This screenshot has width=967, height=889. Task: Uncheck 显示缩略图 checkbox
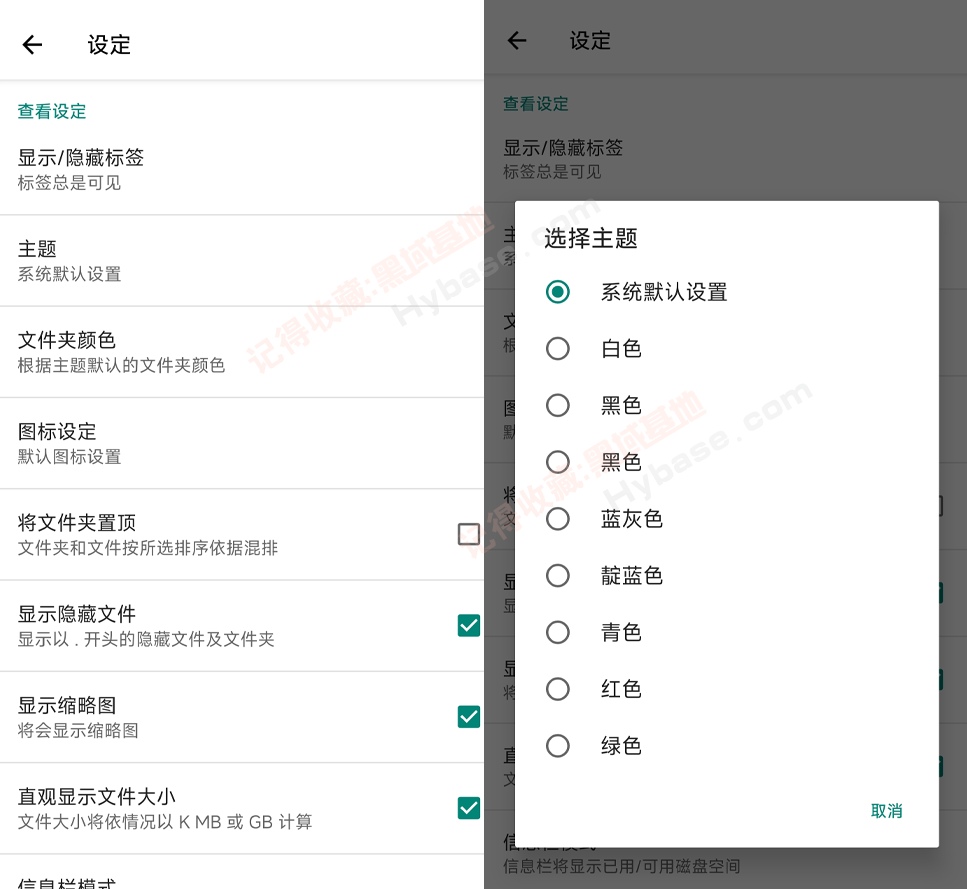(469, 716)
